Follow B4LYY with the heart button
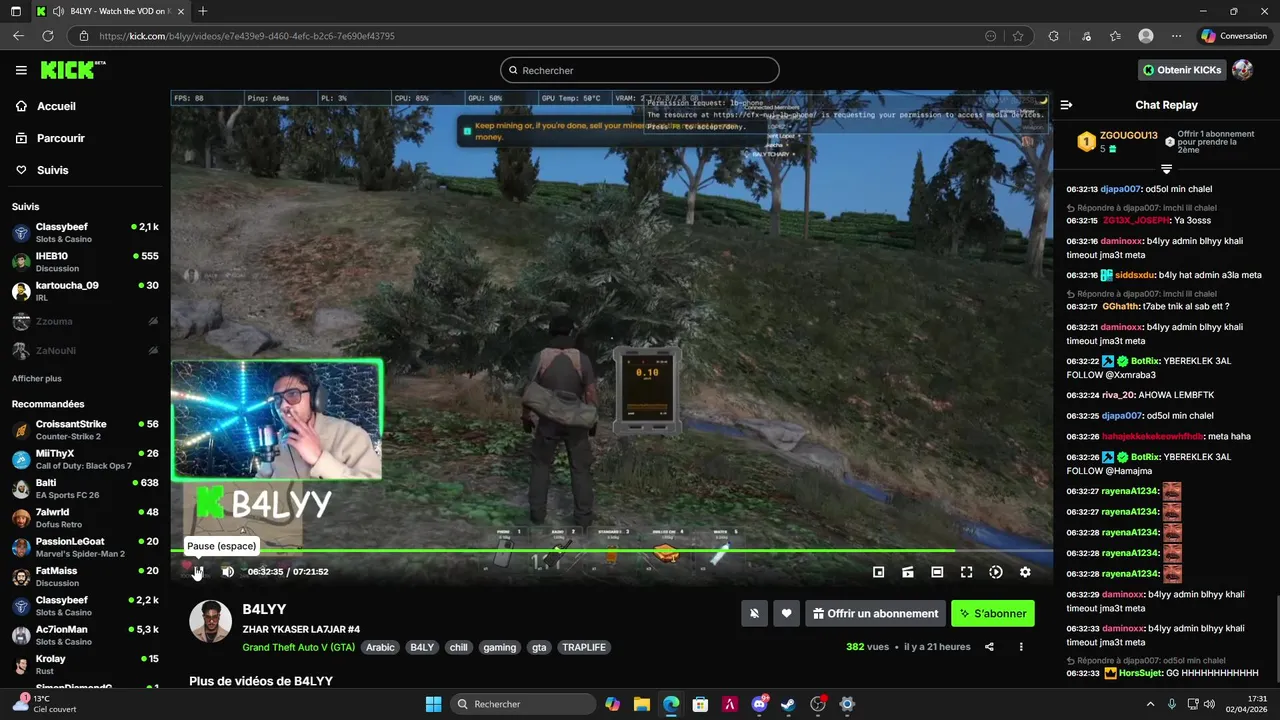 tap(787, 614)
